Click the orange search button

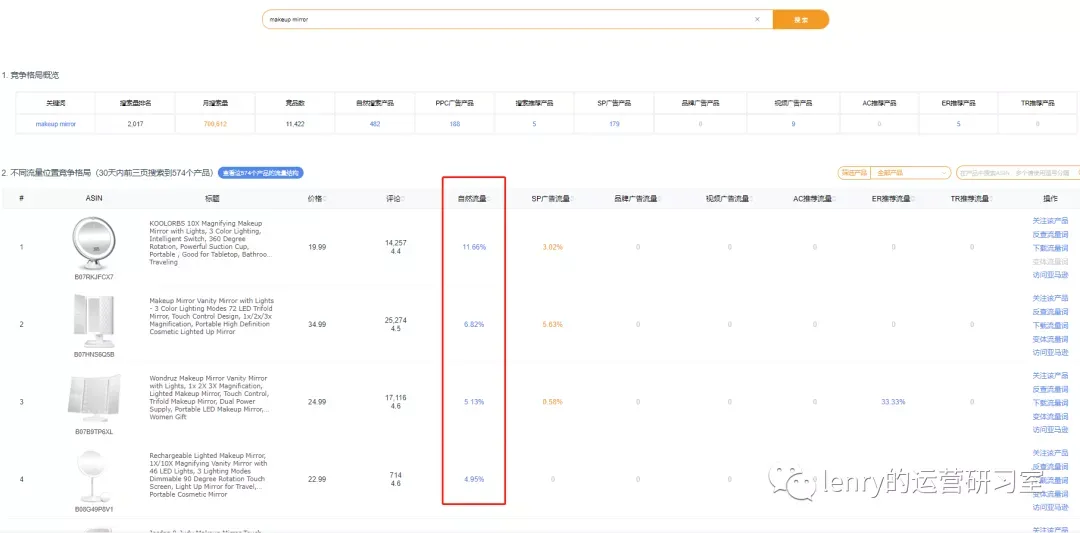pyautogui.click(x=801, y=19)
